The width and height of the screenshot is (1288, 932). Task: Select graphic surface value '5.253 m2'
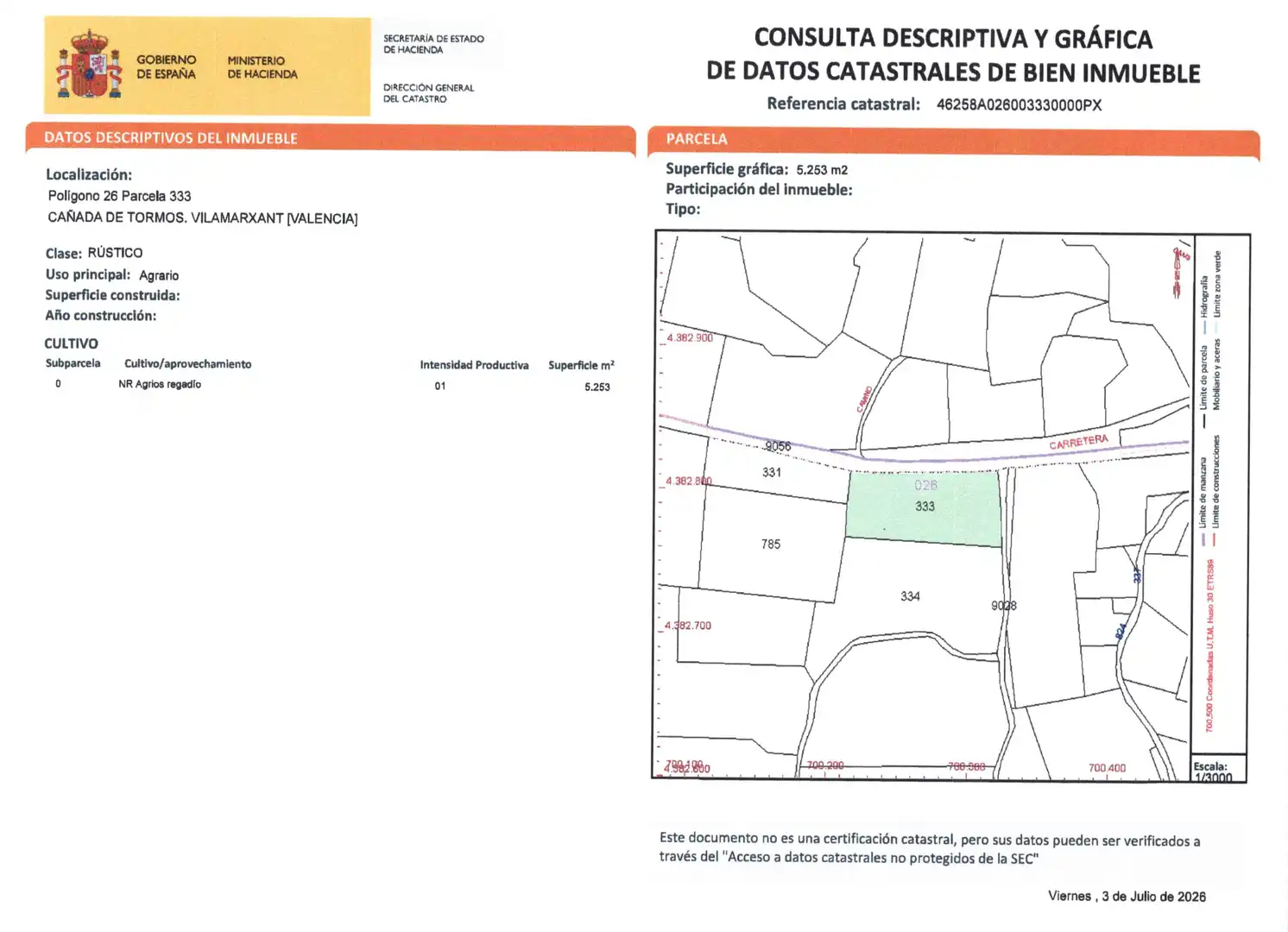(822, 170)
